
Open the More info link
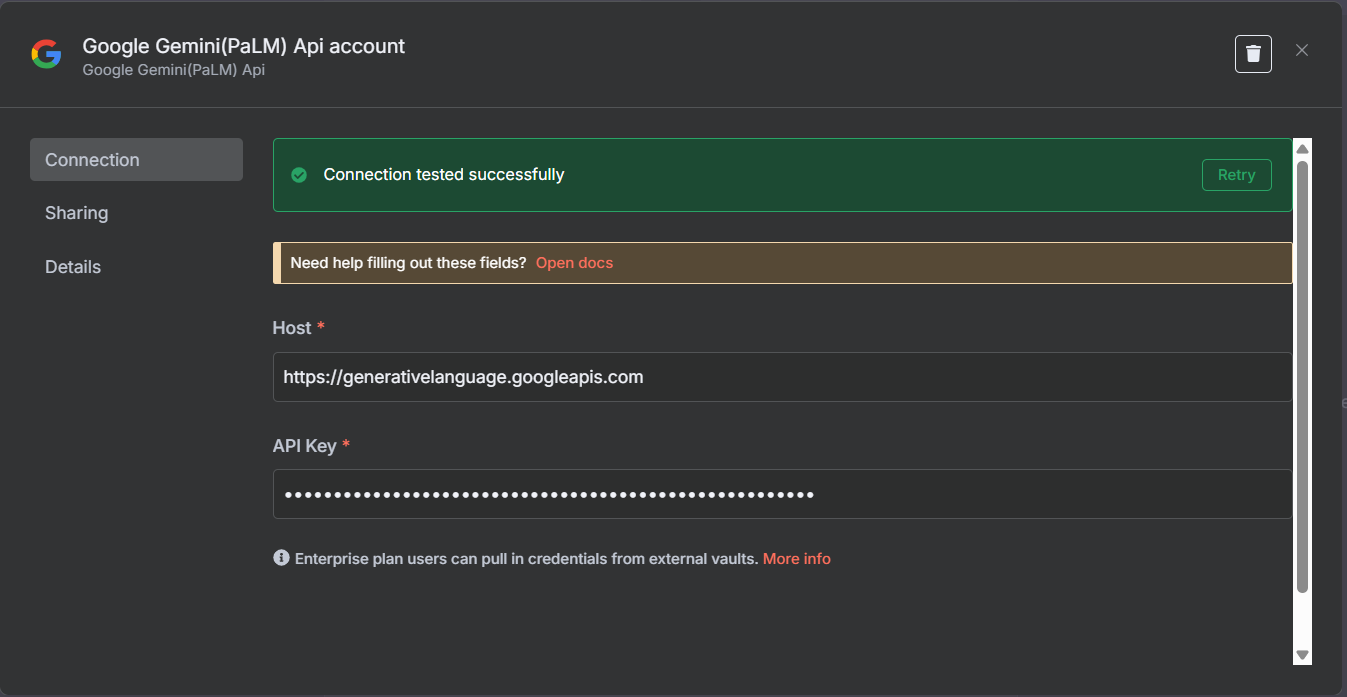pos(797,559)
